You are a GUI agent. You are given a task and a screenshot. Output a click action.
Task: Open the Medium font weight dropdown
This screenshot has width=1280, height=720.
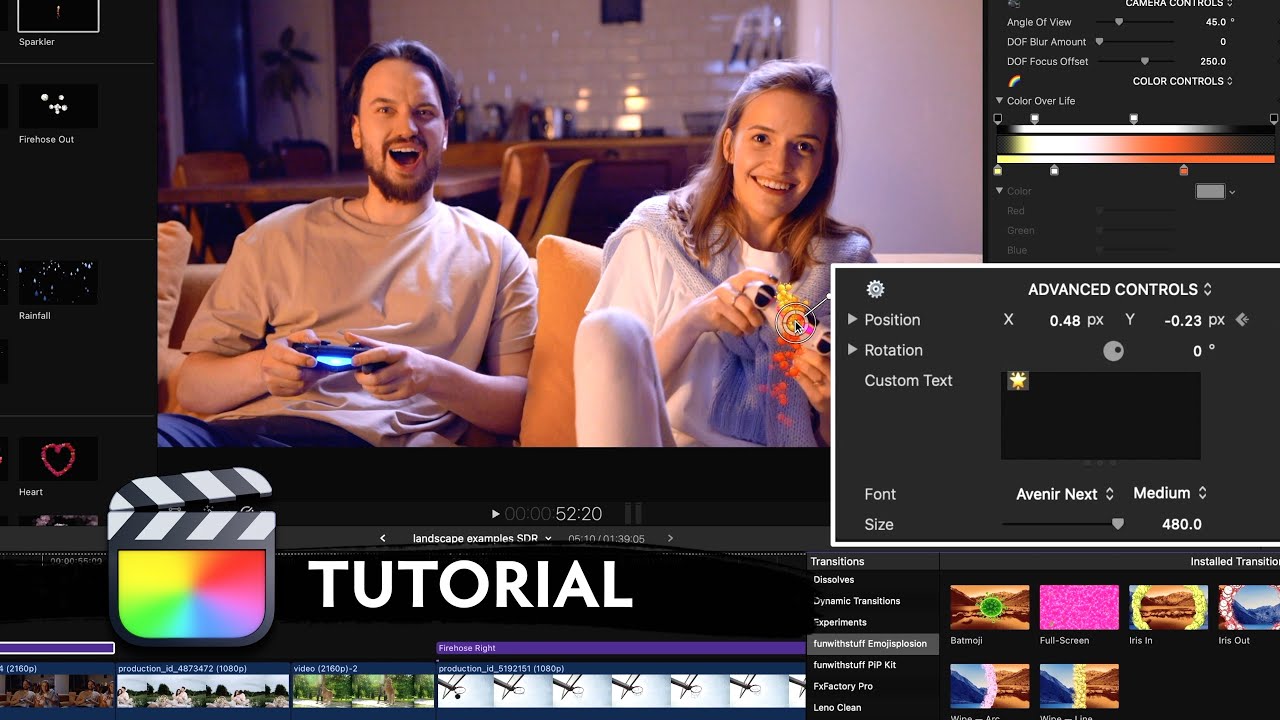pyautogui.click(x=1169, y=493)
